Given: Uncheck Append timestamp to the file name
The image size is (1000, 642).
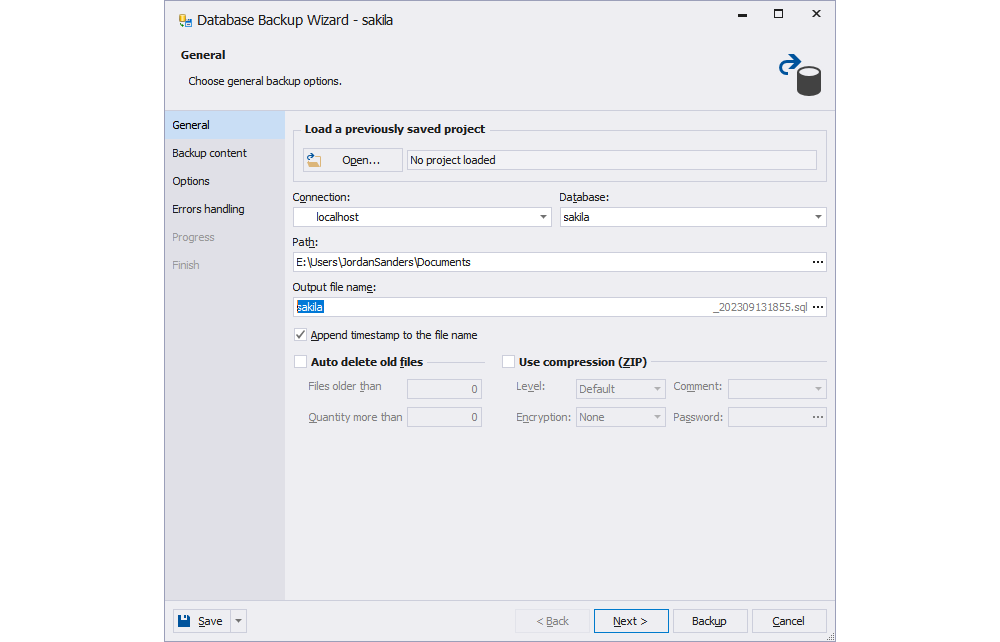Looking at the screenshot, I should click(x=300, y=335).
